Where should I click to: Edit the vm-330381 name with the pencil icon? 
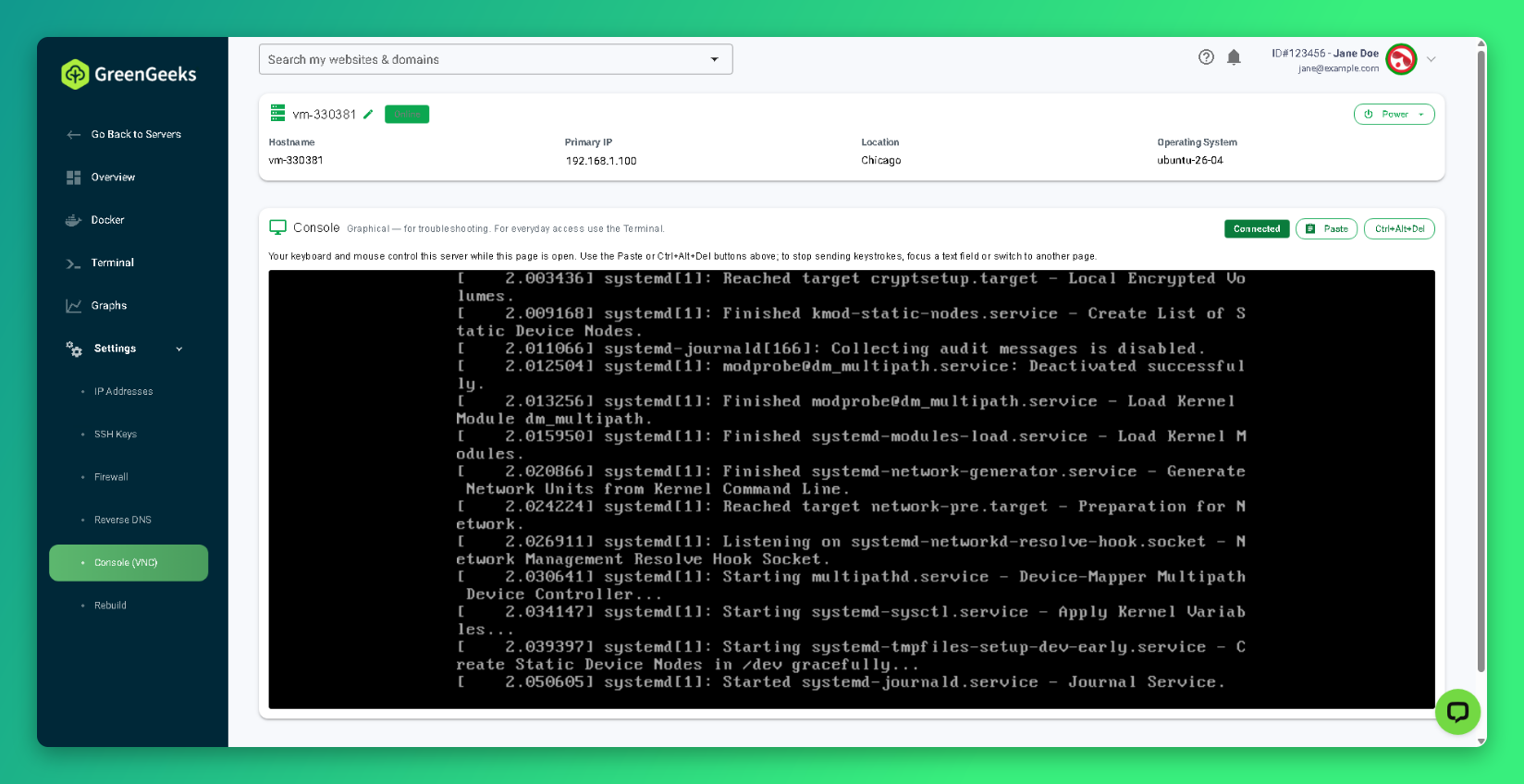tap(368, 114)
